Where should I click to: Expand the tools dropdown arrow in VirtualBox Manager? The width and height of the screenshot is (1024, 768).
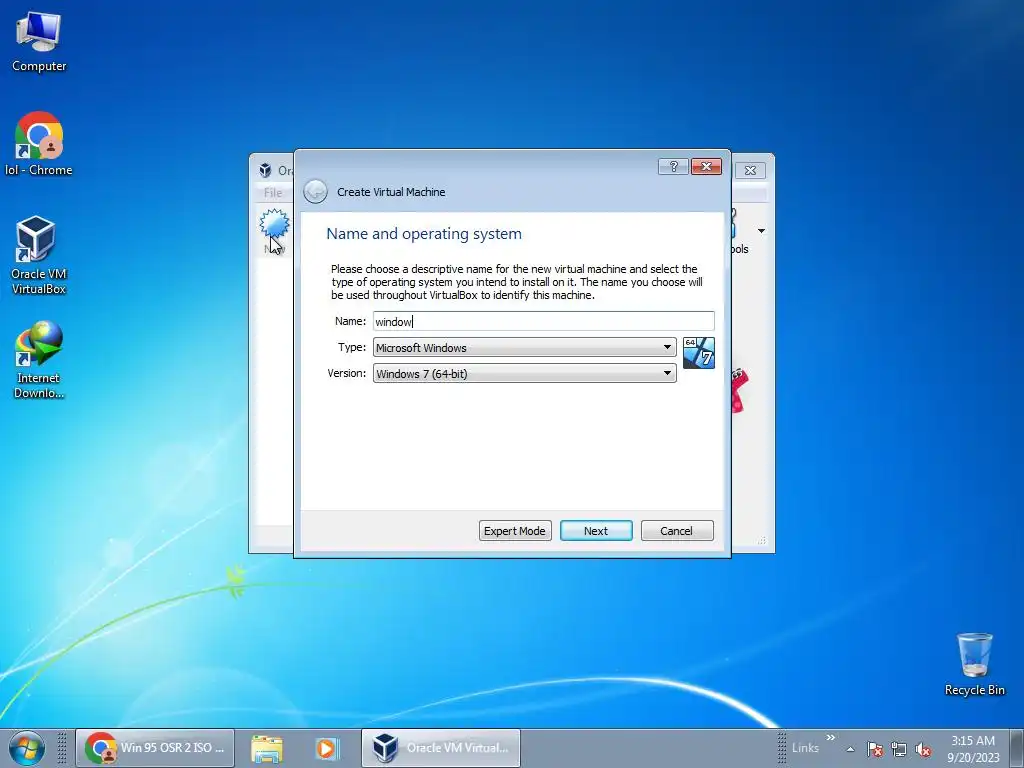pyautogui.click(x=761, y=231)
